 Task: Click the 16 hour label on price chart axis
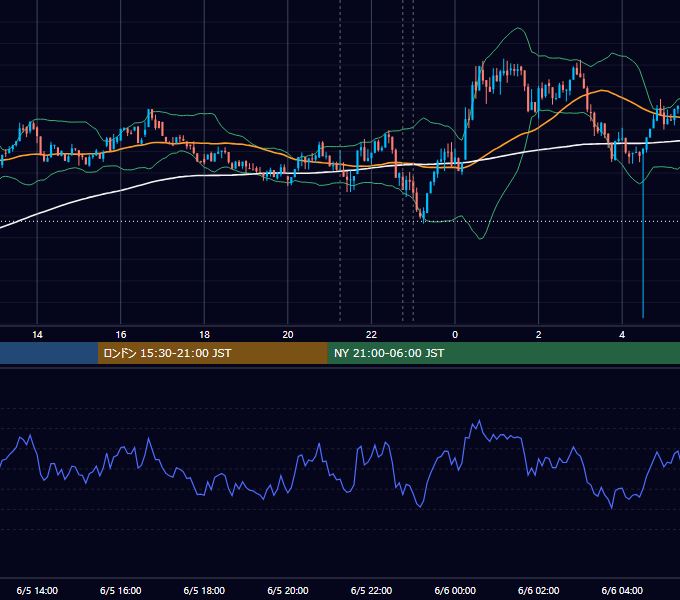pos(121,335)
